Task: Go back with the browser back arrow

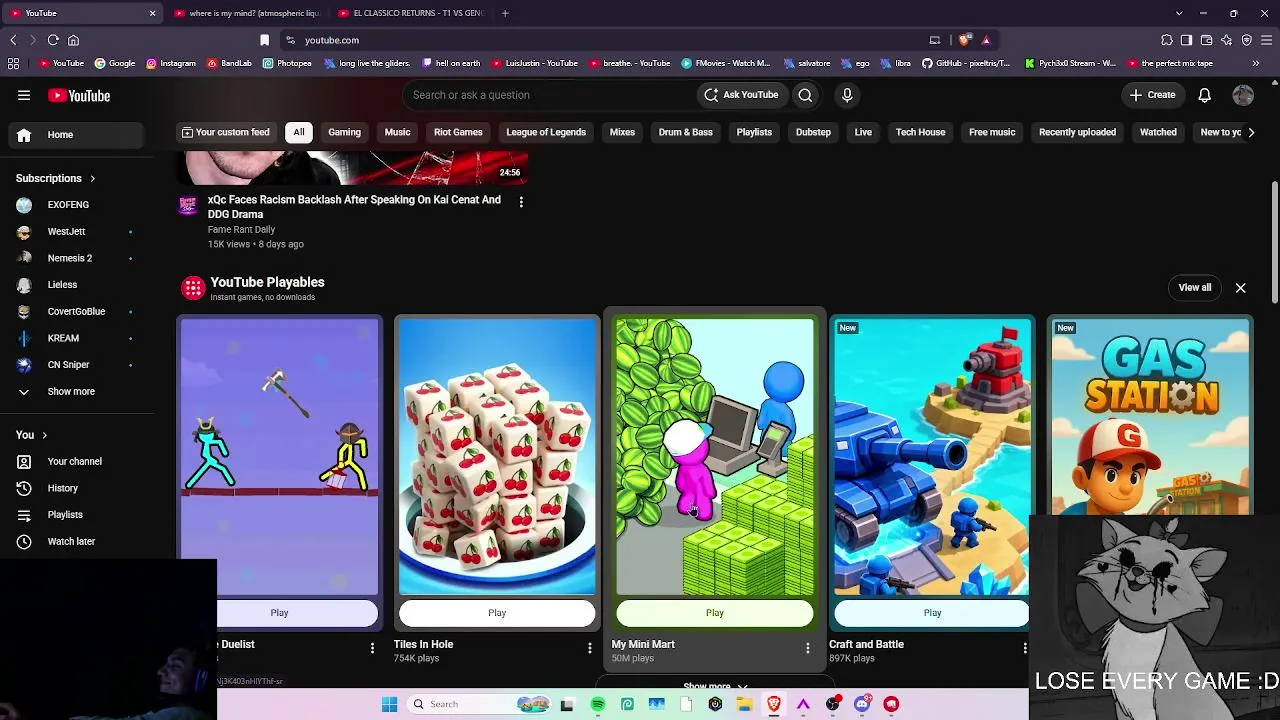Action: [13, 40]
